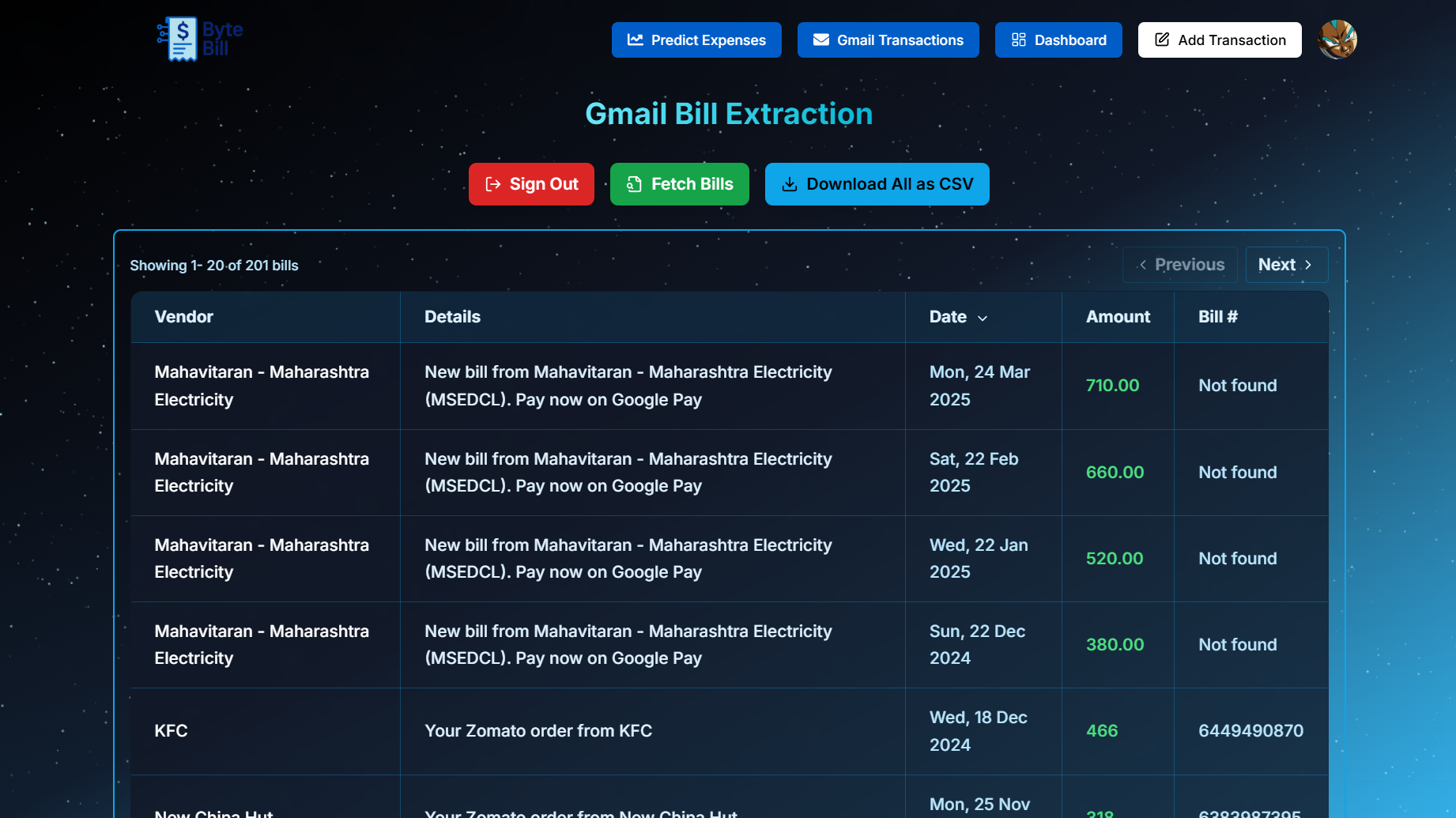Sign out of Gmail

(x=531, y=184)
